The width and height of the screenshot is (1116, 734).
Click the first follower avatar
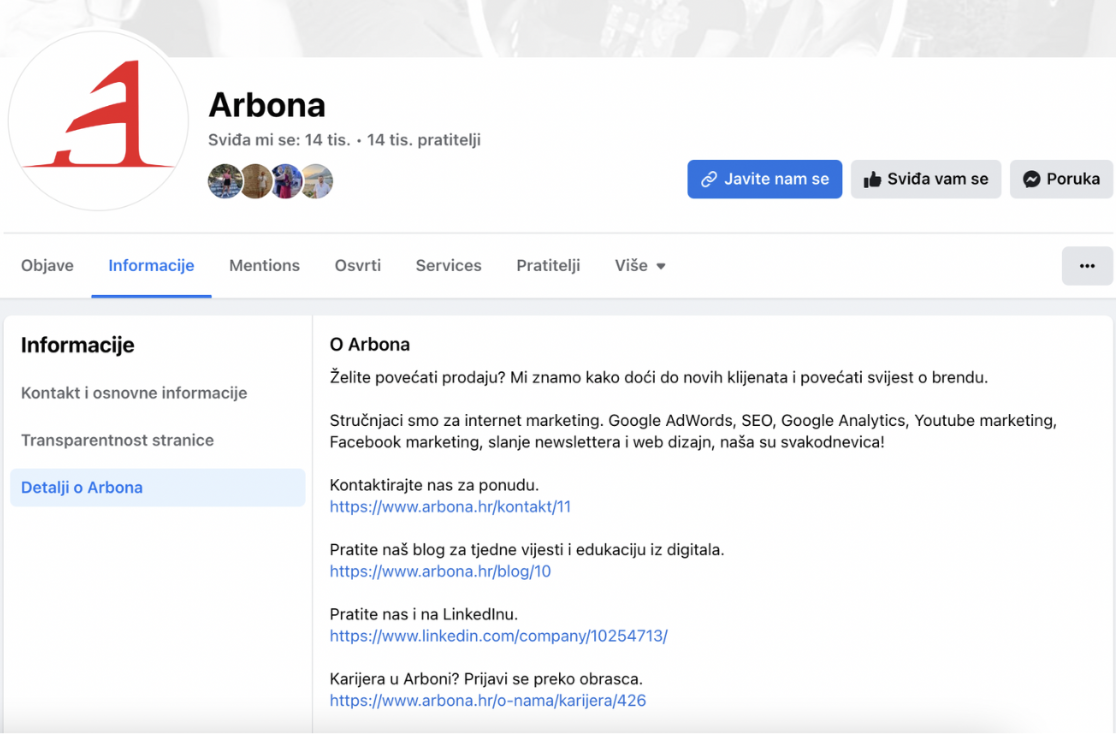224,181
